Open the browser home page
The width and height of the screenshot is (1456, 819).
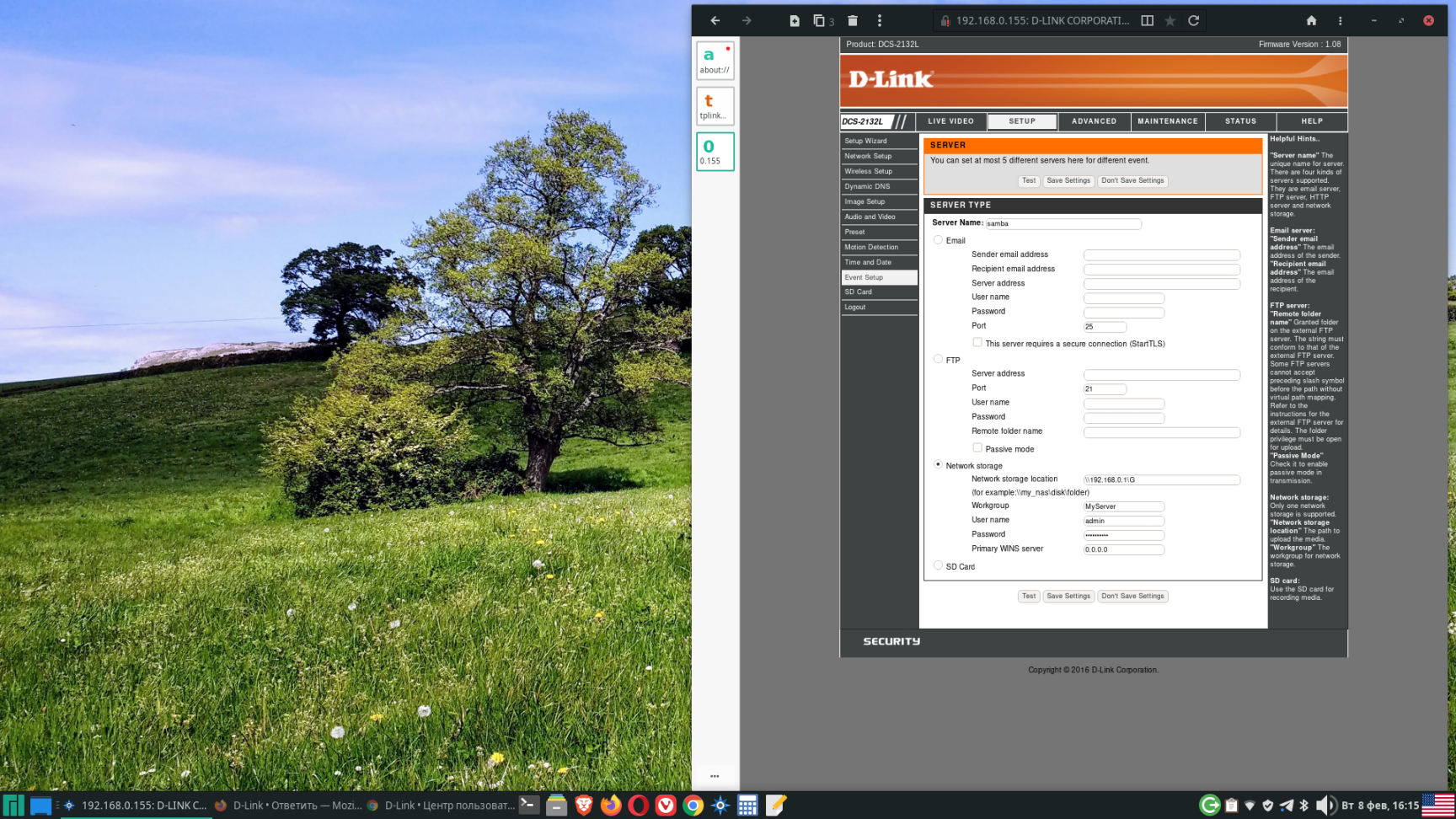point(1311,21)
